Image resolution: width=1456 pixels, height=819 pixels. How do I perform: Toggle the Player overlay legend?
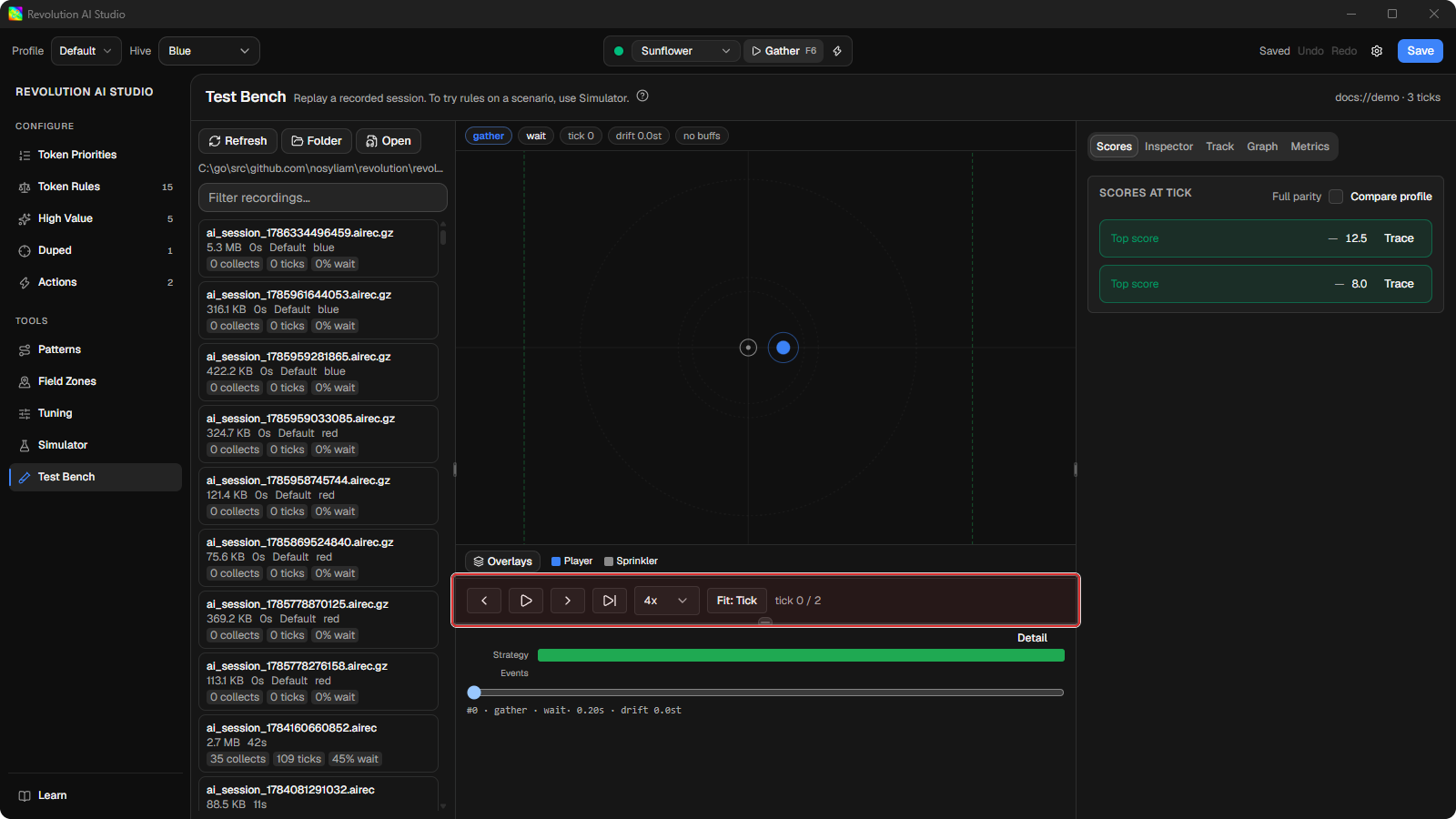[572, 561]
